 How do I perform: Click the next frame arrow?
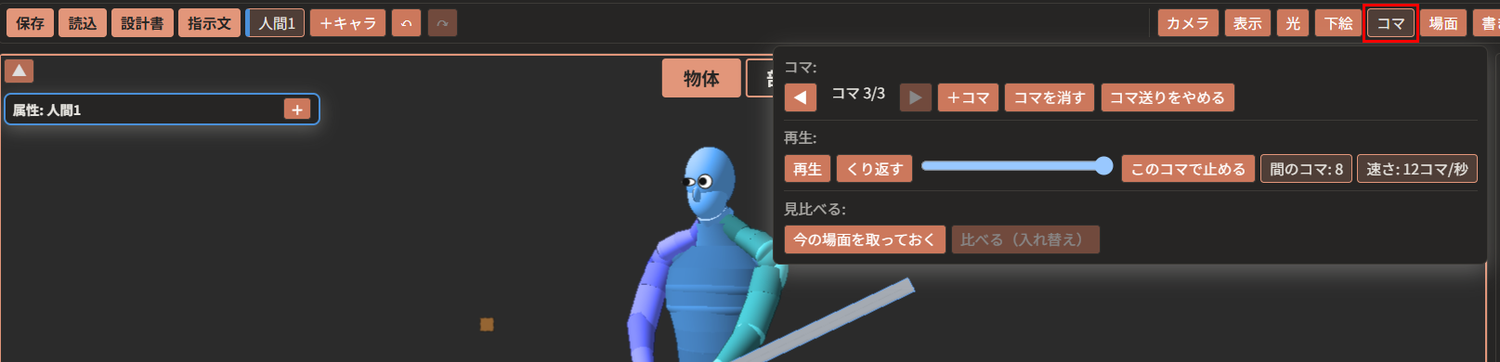point(916,97)
